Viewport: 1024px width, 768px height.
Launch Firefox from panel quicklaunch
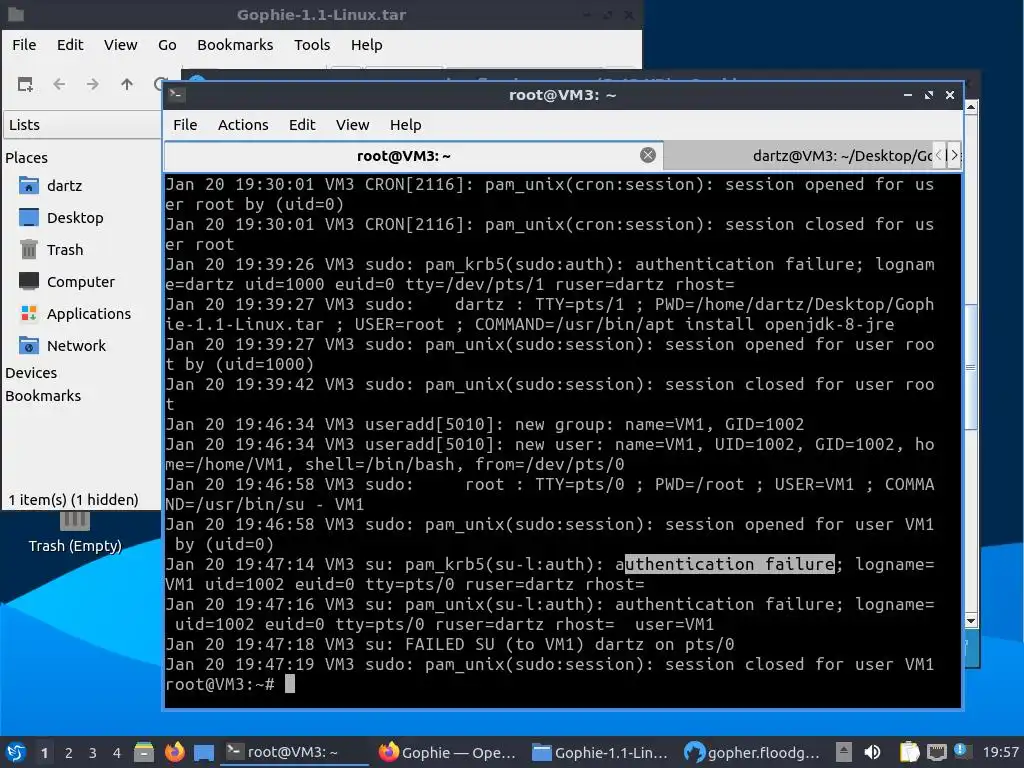tap(174, 752)
